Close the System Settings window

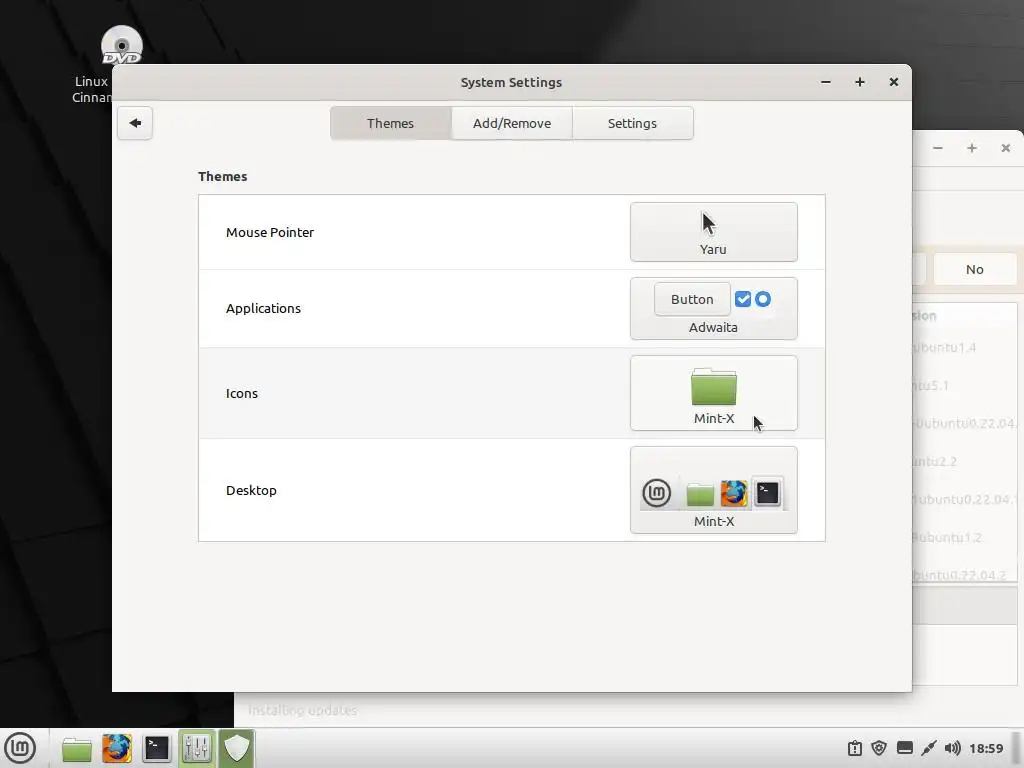[x=894, y=82]
